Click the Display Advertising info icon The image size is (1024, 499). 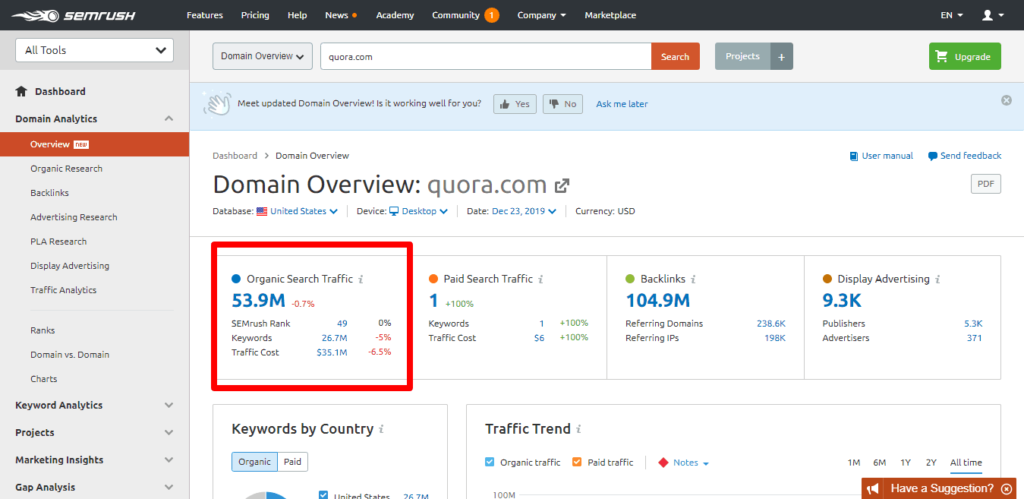point(937,279)
